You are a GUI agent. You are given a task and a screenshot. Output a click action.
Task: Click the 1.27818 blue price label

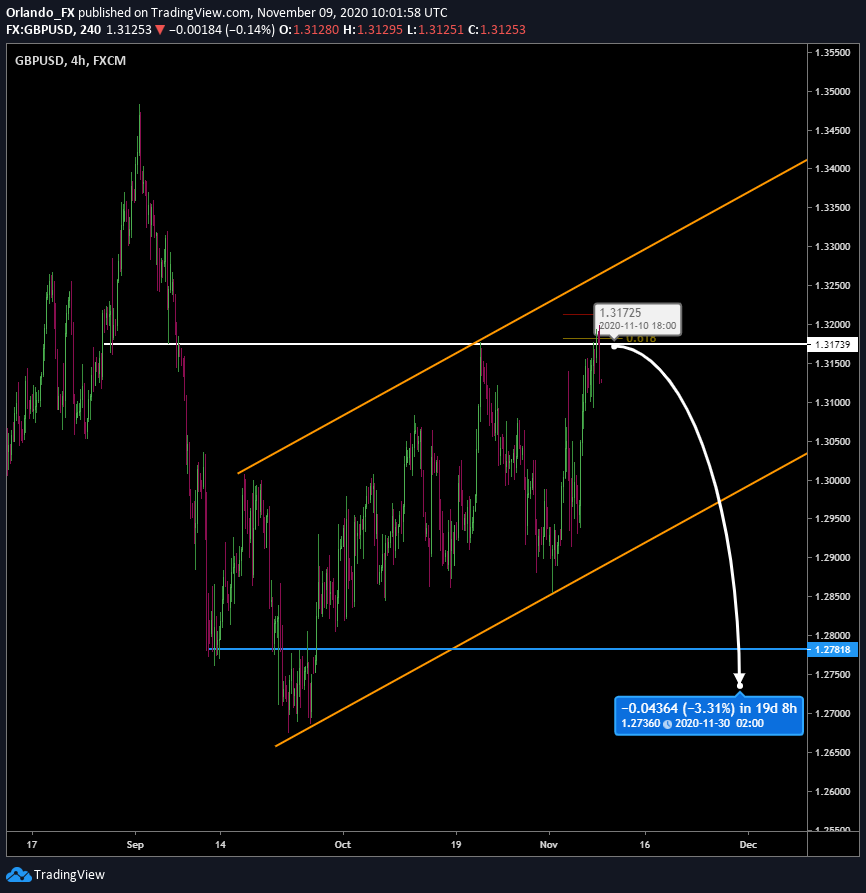[x=832, y=649]
